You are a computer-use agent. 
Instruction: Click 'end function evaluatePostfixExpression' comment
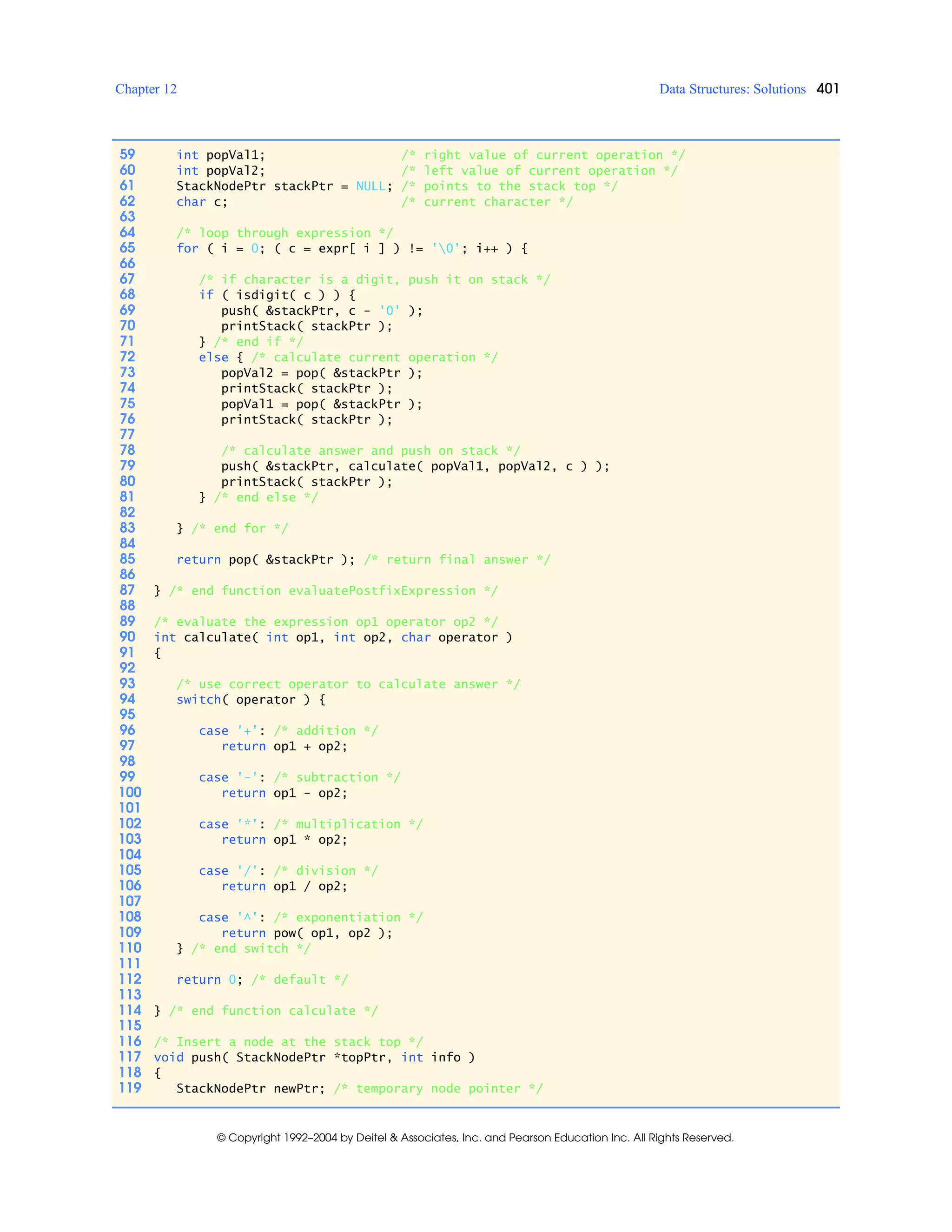pos(333,590)
